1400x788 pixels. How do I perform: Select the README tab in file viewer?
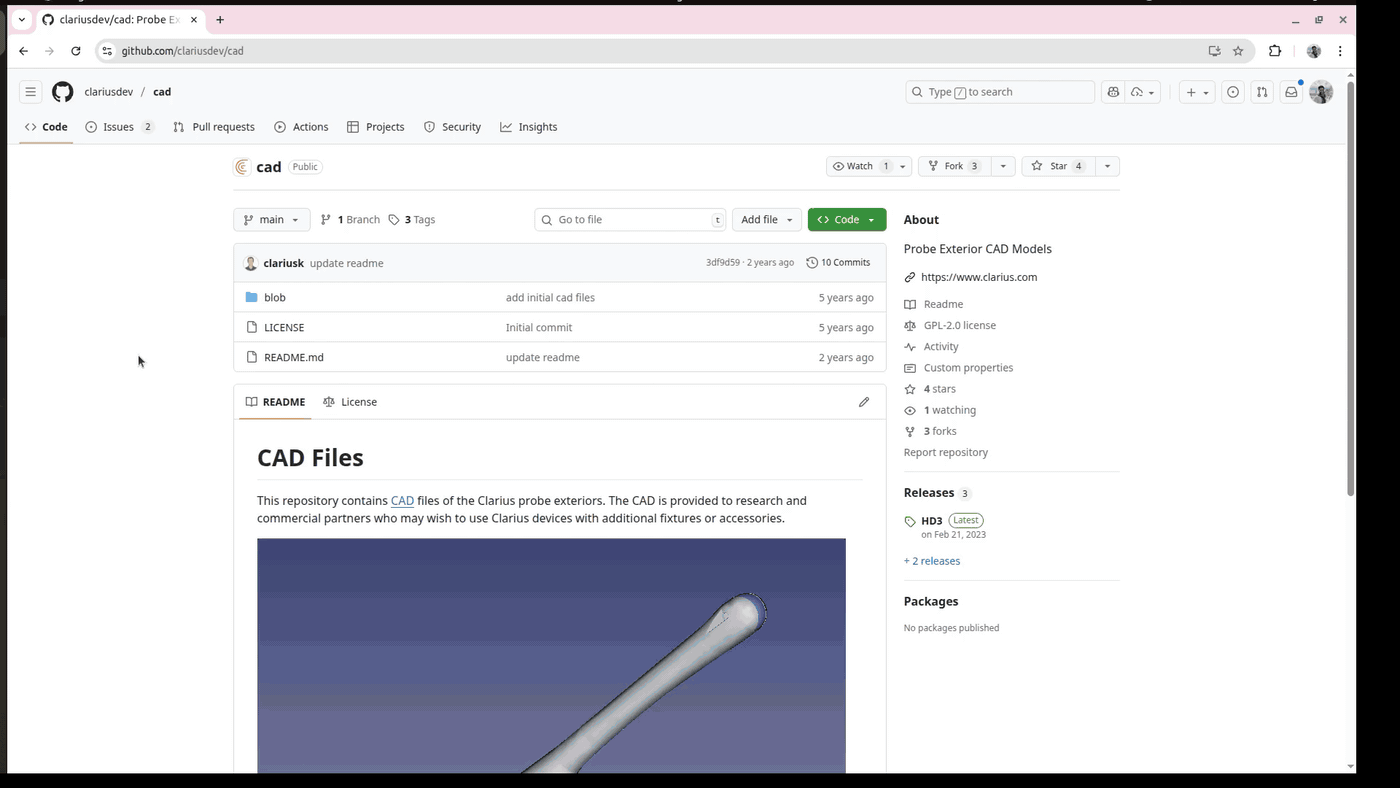(275, 402)
